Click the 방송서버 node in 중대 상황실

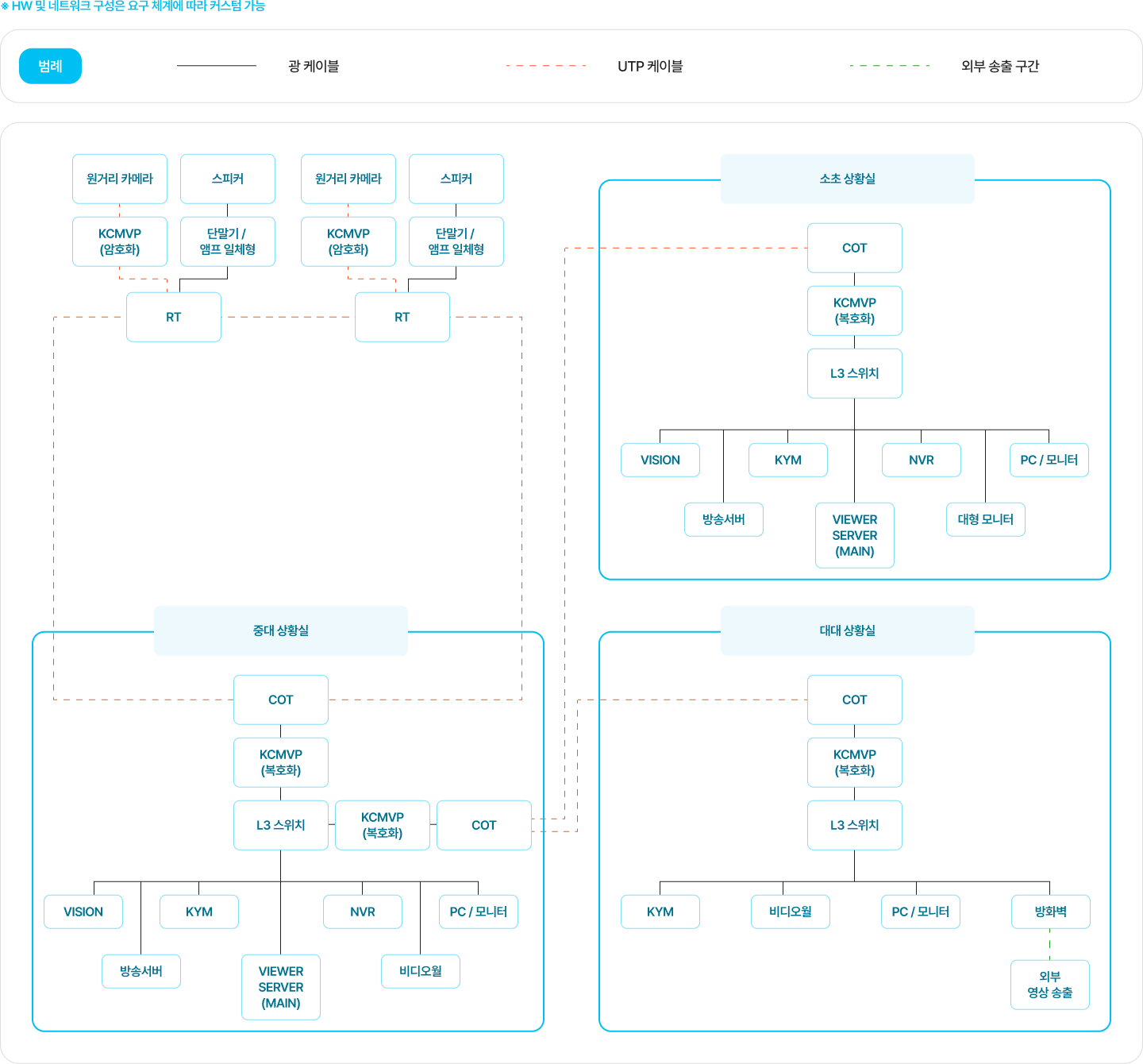[x=140, y=971]
